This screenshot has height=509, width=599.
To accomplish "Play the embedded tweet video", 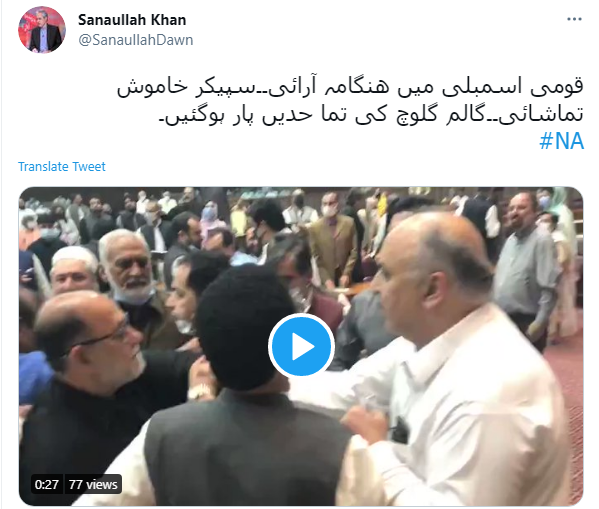I will (301, 346).
